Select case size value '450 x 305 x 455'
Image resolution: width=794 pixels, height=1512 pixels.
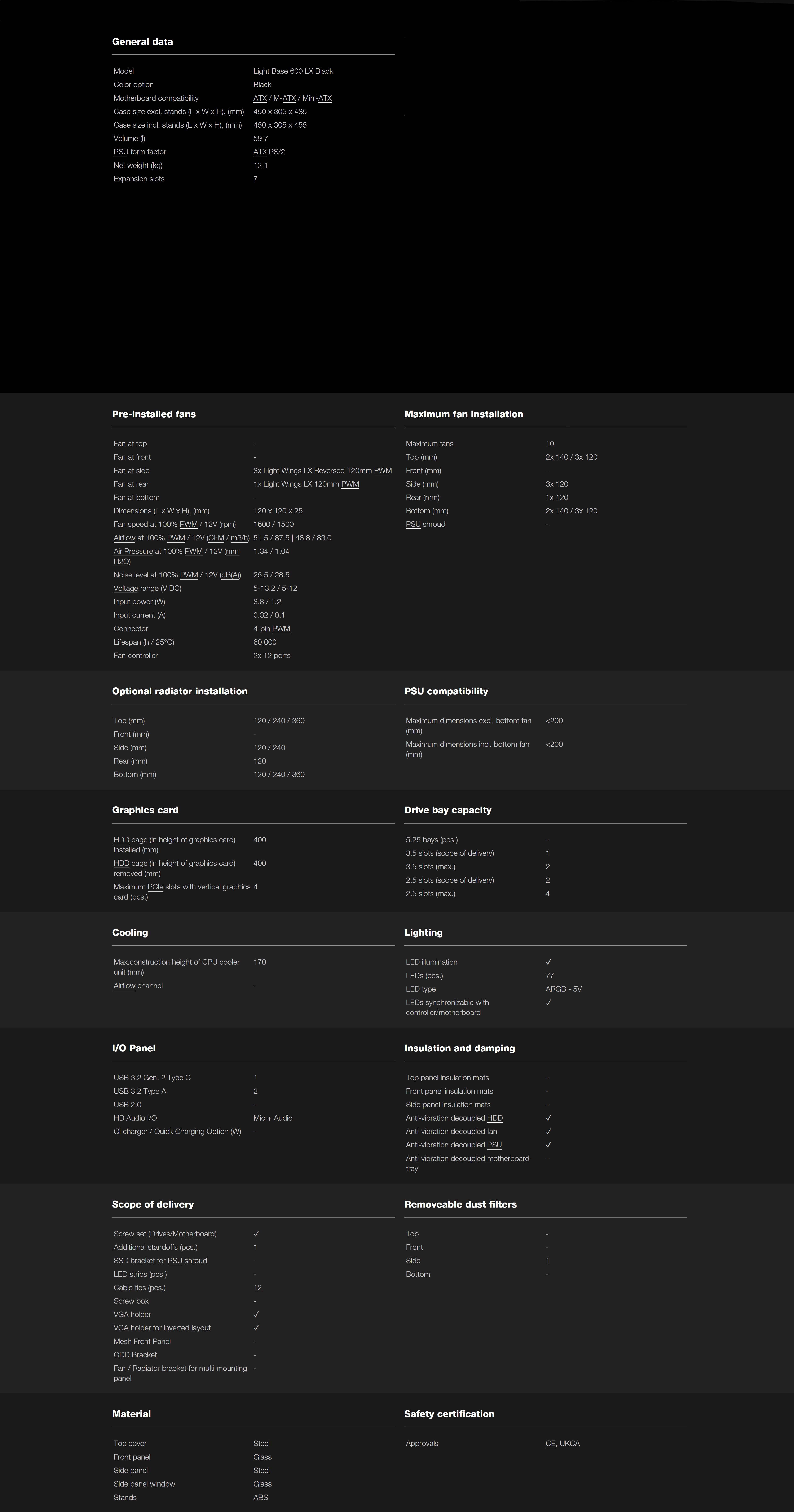(280, 125)
